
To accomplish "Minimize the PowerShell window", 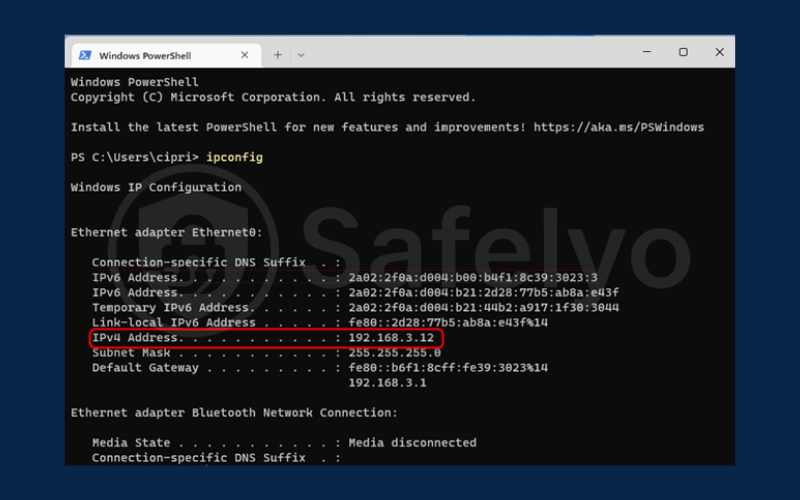I will (647, 52).
